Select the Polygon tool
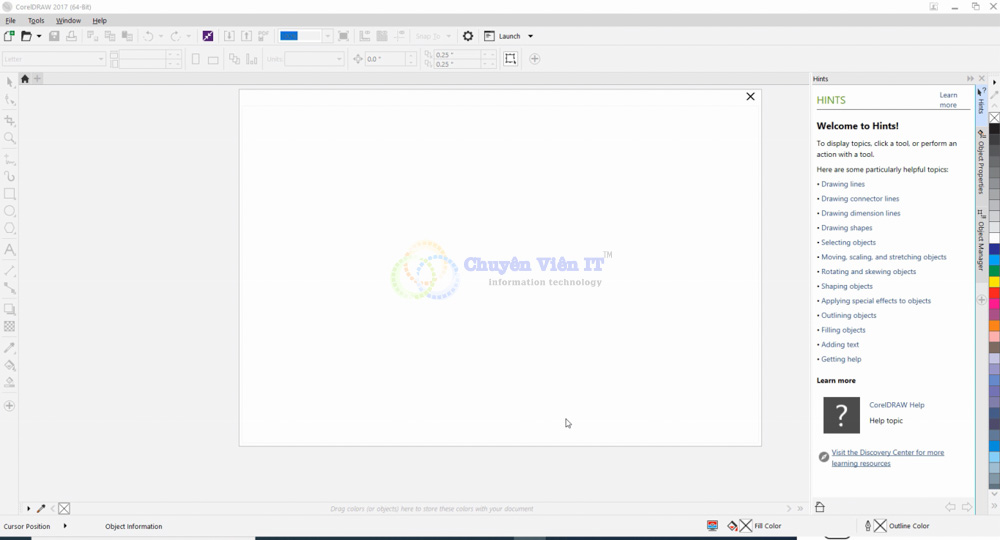This screenshot has width=1000, height=540. pyautogui.click(x=10, y=228)
